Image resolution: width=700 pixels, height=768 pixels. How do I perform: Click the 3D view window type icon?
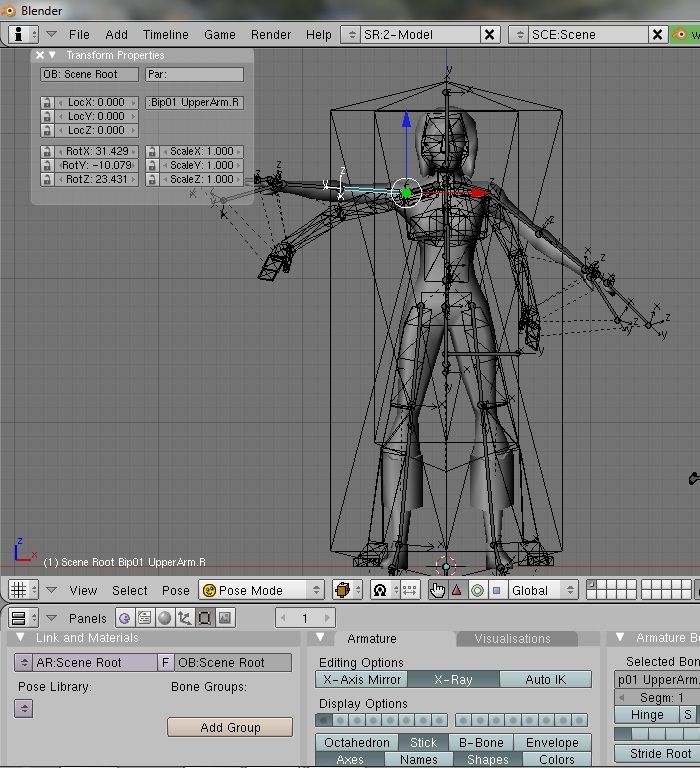[19, 590]
